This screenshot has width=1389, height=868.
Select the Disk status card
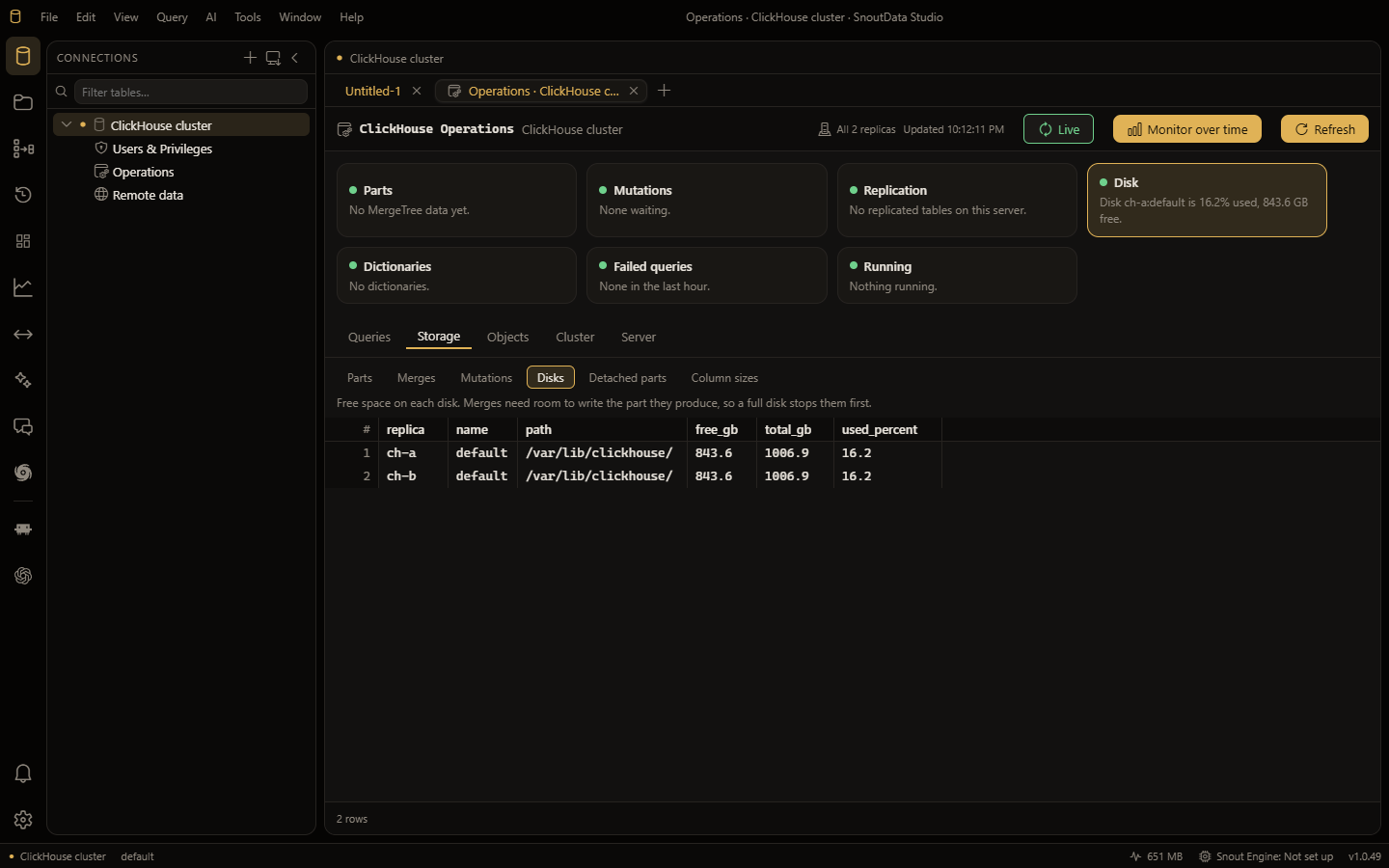coord(1207,200)
